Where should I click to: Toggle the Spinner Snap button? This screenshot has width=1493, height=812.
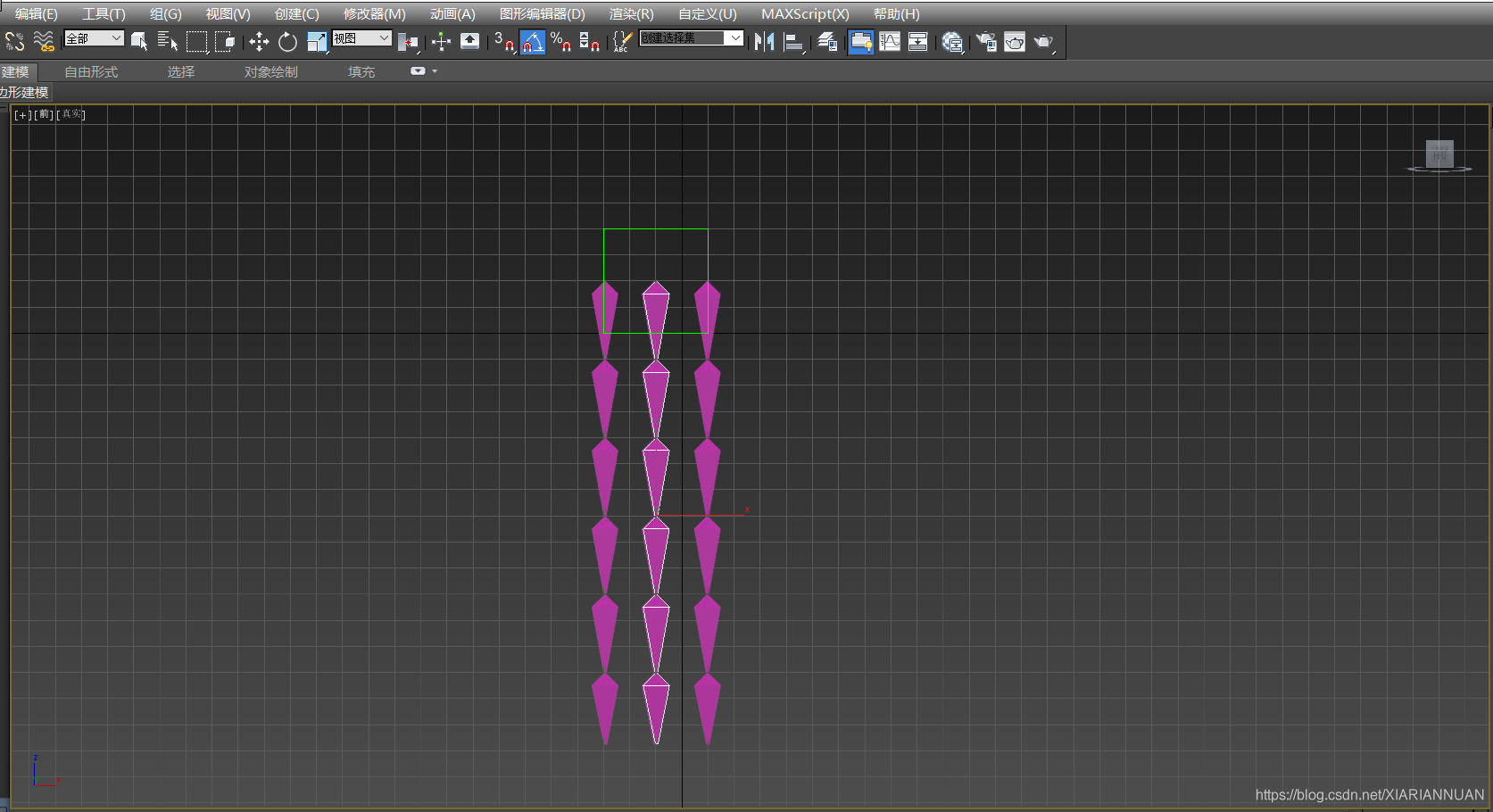pos(589,41)
